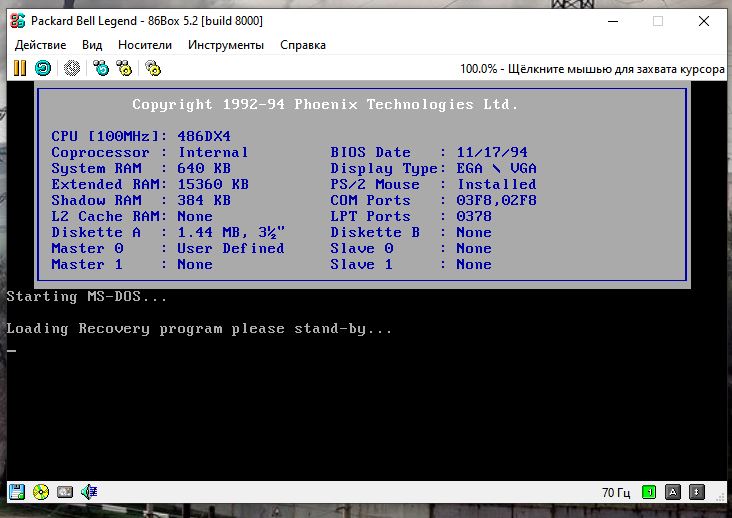
Task: Click the '1.44 MB, 3½"' Diskette A value
Action: [231, 232]
